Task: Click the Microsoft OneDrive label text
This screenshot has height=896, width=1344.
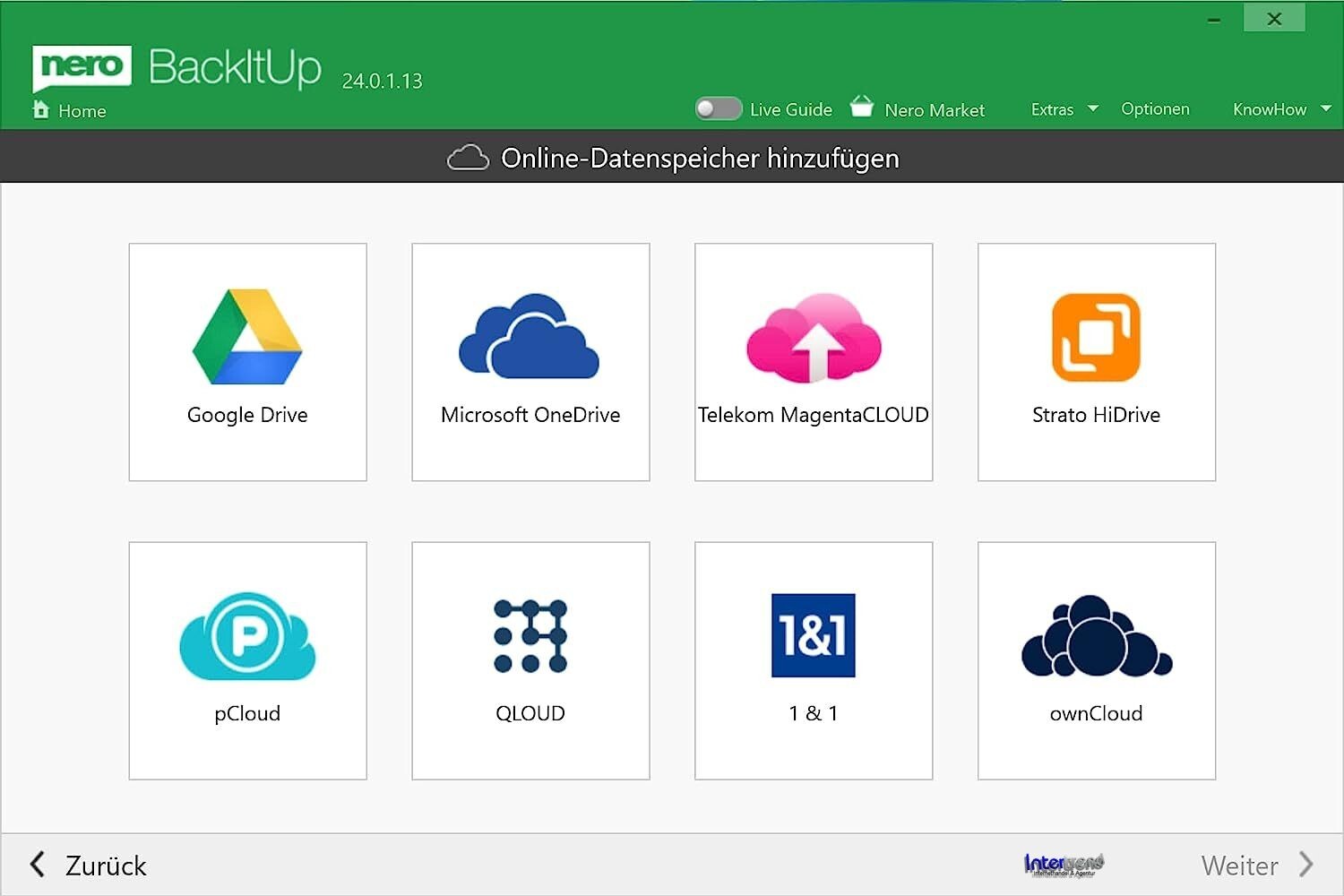Action: click(x=530, y=415)
